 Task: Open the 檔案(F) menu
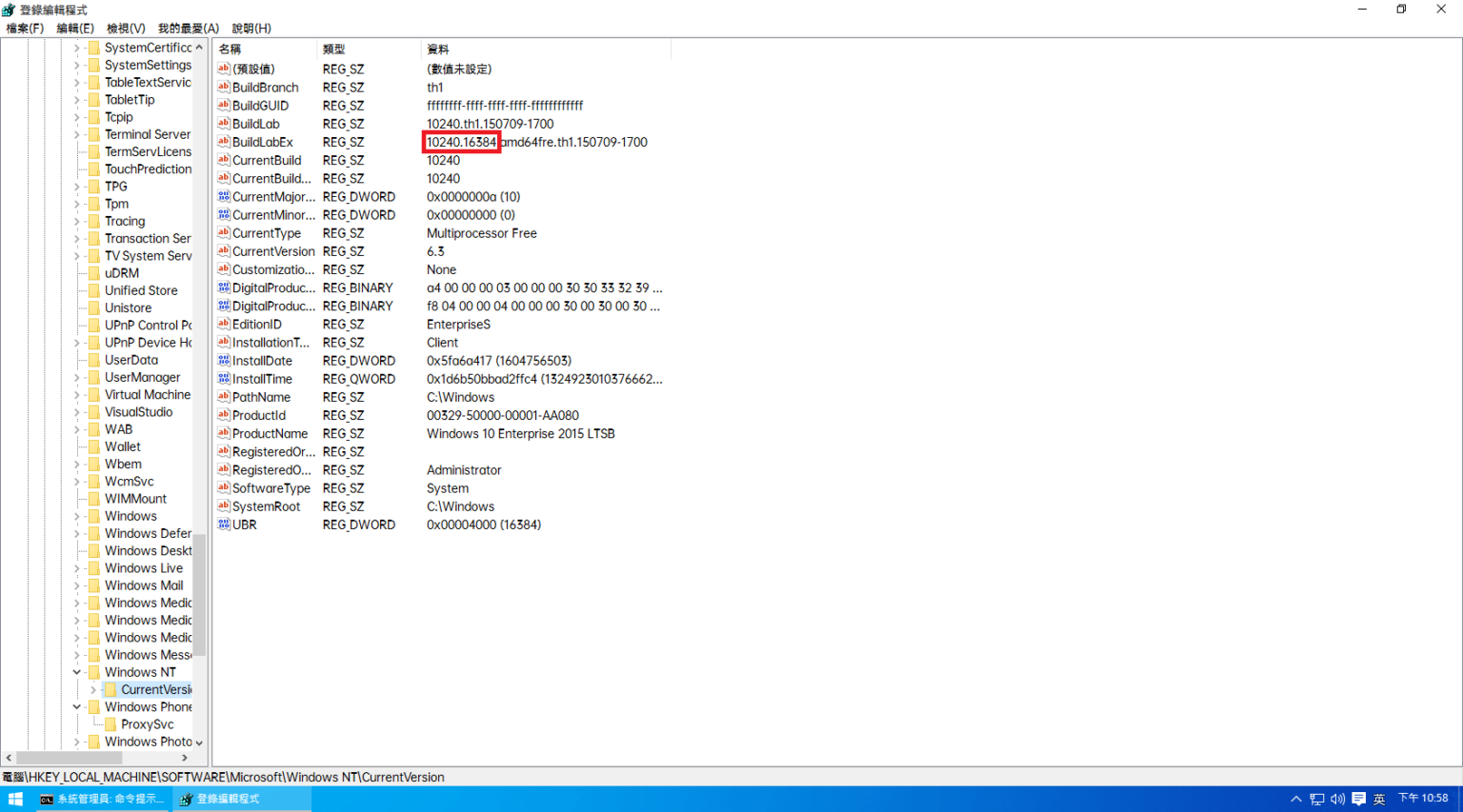pos(25,29)
